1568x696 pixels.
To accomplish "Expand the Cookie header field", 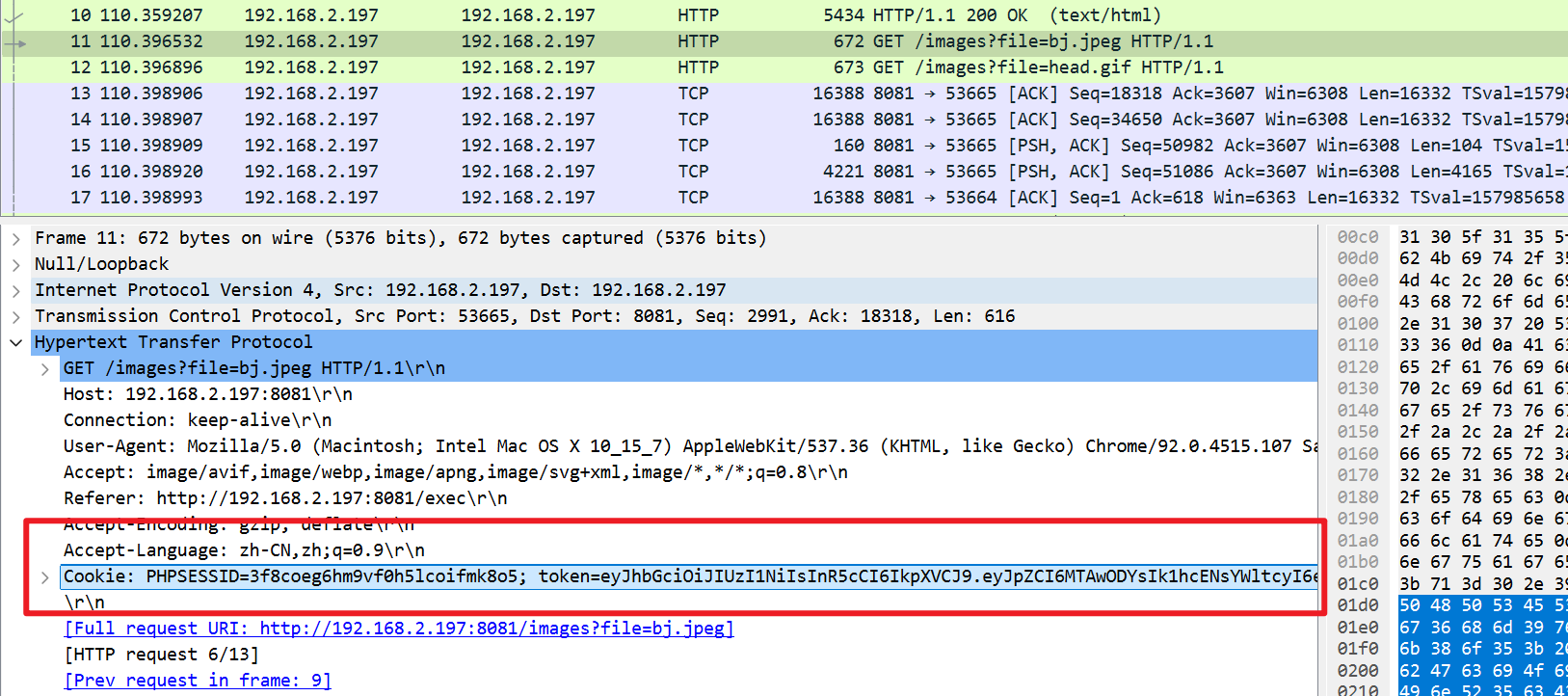I will pyautogui.click(x=44, y=576).
